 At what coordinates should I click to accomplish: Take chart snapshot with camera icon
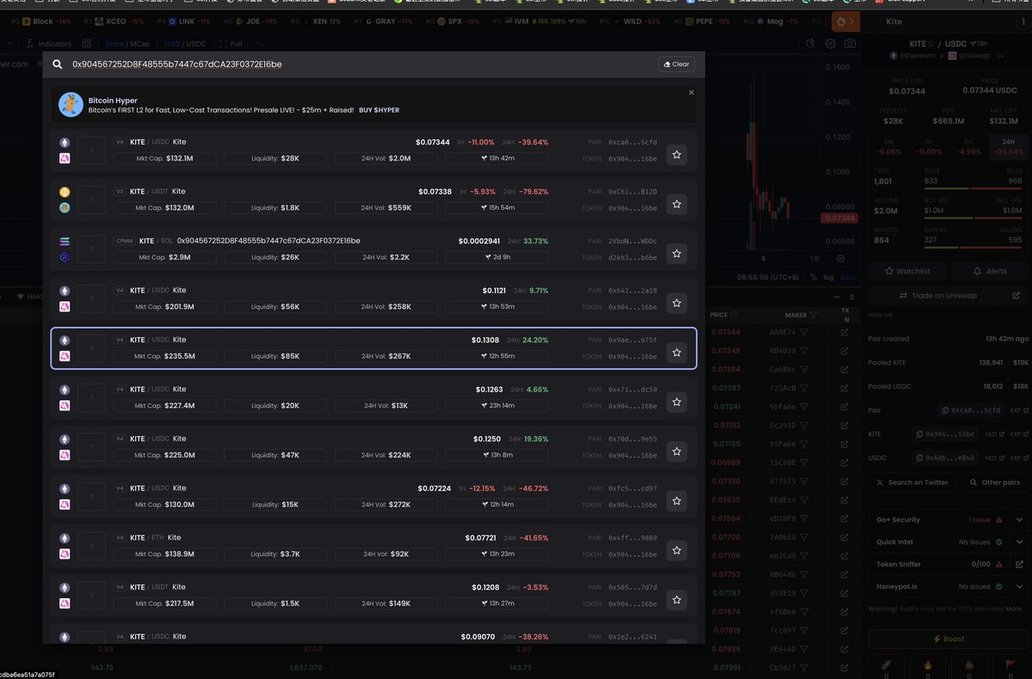tap(850, 44)
